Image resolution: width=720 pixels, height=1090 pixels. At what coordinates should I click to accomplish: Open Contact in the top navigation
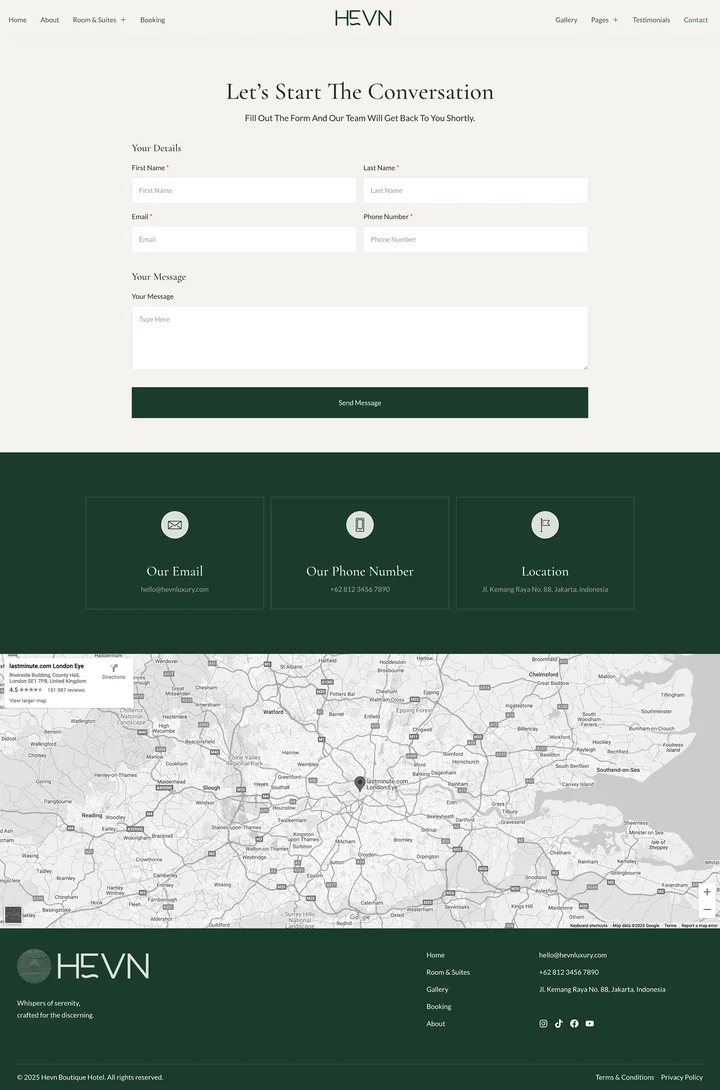point(696,19)
